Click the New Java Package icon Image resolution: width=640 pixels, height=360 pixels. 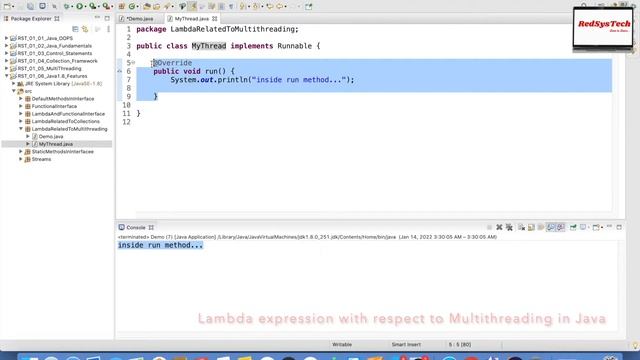[x=122, y=6]
